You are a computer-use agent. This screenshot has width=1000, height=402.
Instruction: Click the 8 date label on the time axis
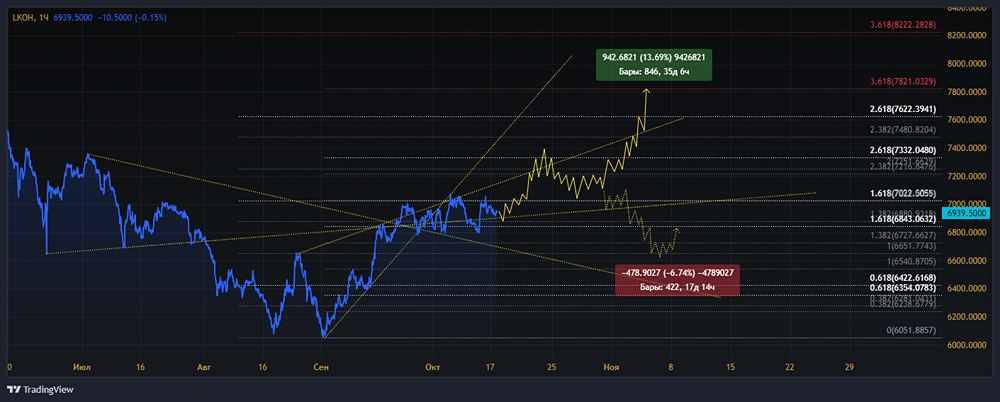(671, 367)
